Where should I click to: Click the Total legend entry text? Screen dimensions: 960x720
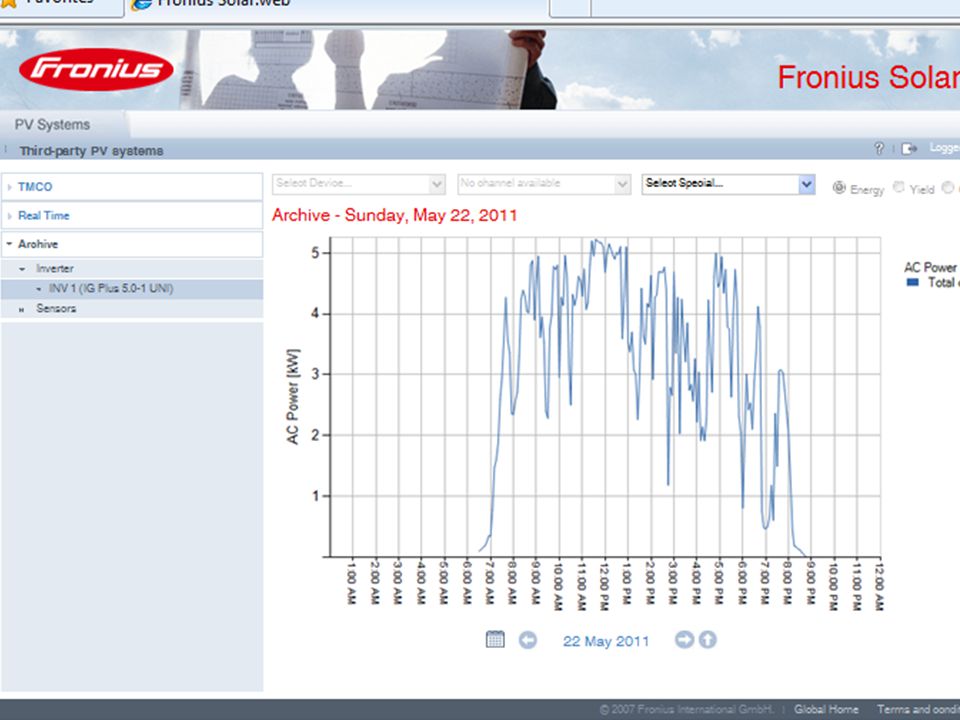coord(943,282)
